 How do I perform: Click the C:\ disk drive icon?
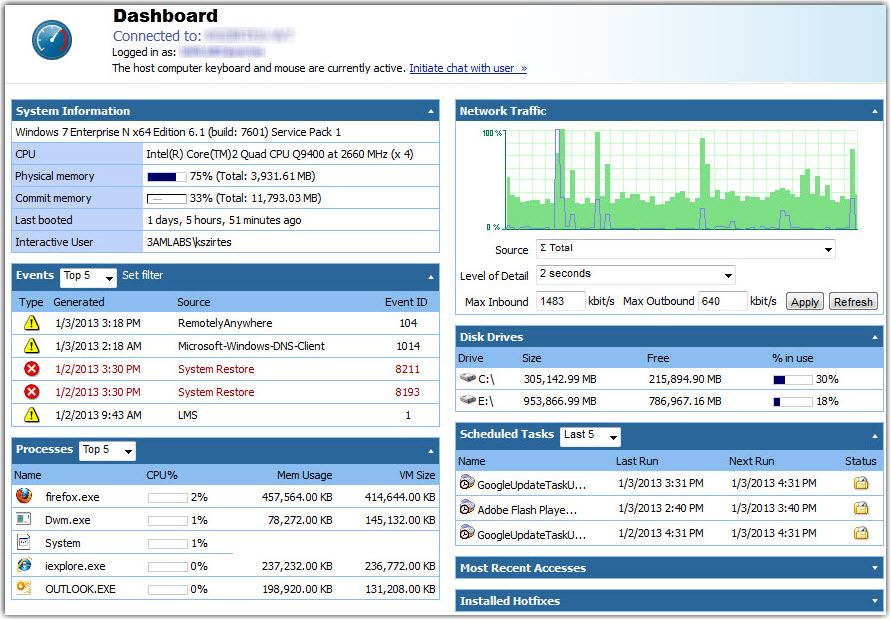pos(466,379)
